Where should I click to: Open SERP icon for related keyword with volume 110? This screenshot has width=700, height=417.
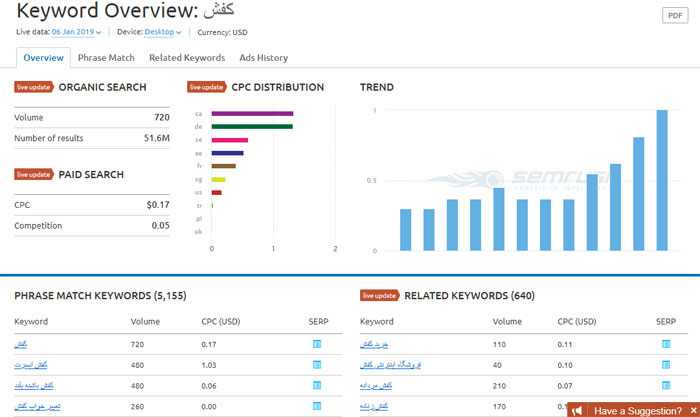point(666,344)
